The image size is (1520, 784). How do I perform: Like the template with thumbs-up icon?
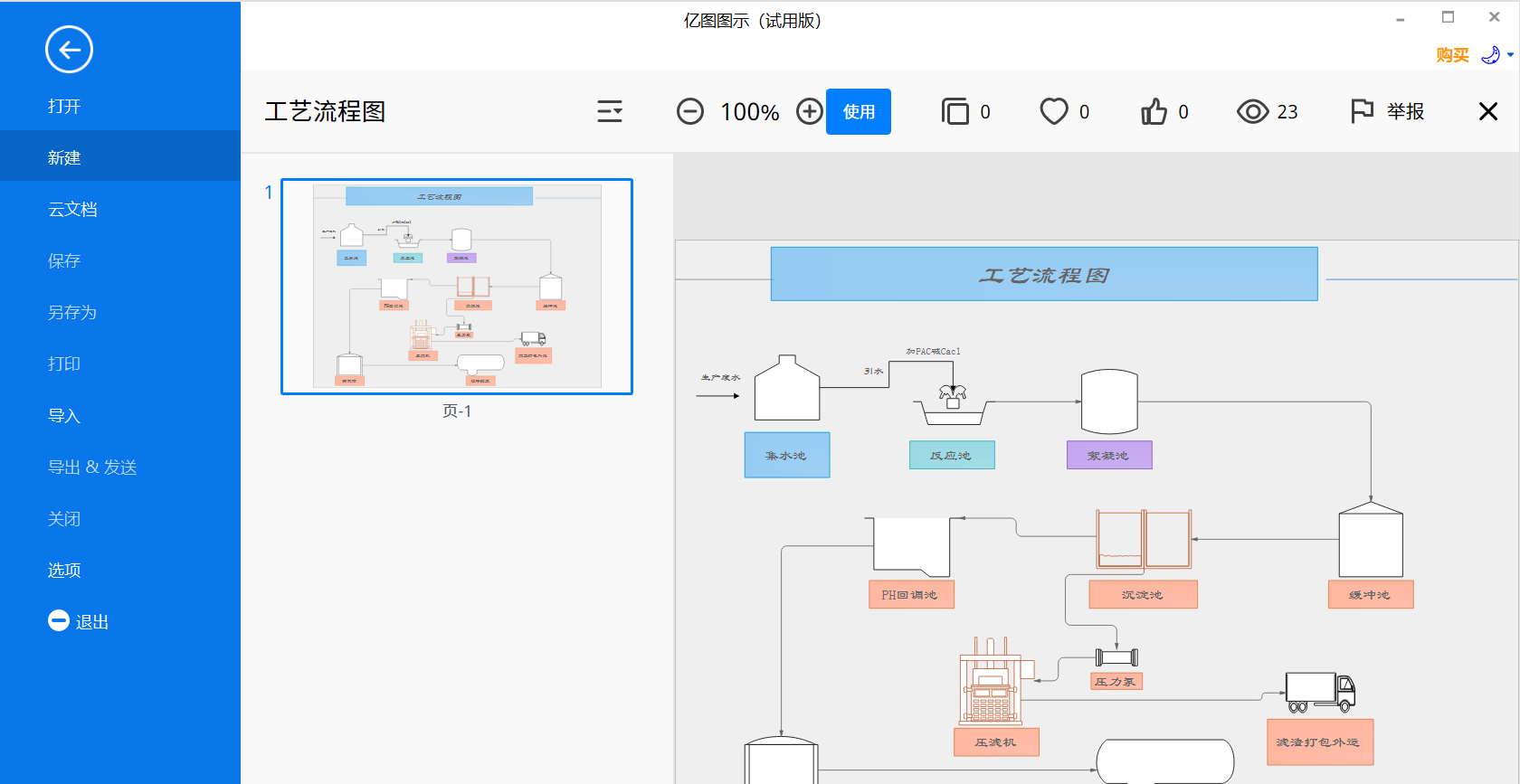1154,111
